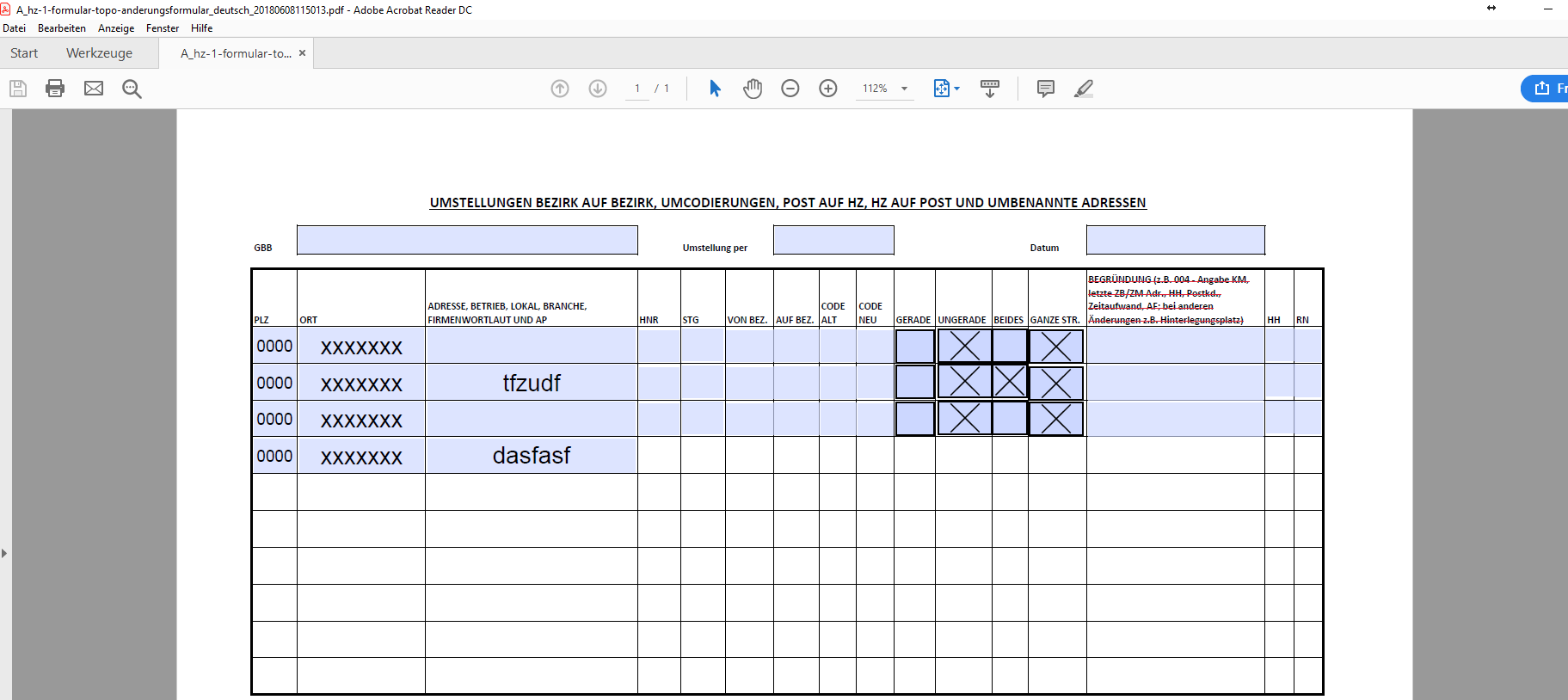This screenshot has height=700, width=1568.
Task: Click the Share file button
Action: 1545,89
